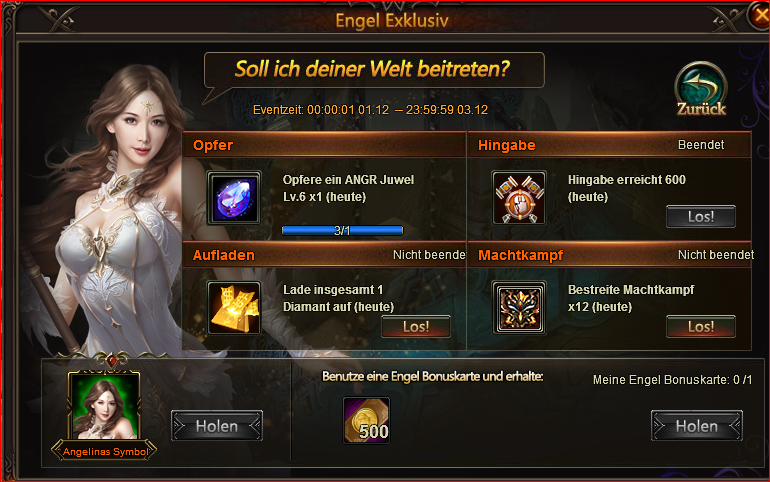Select the Machtkampf section header
Viewport: 770px width, 482px height.
(609, 255)
